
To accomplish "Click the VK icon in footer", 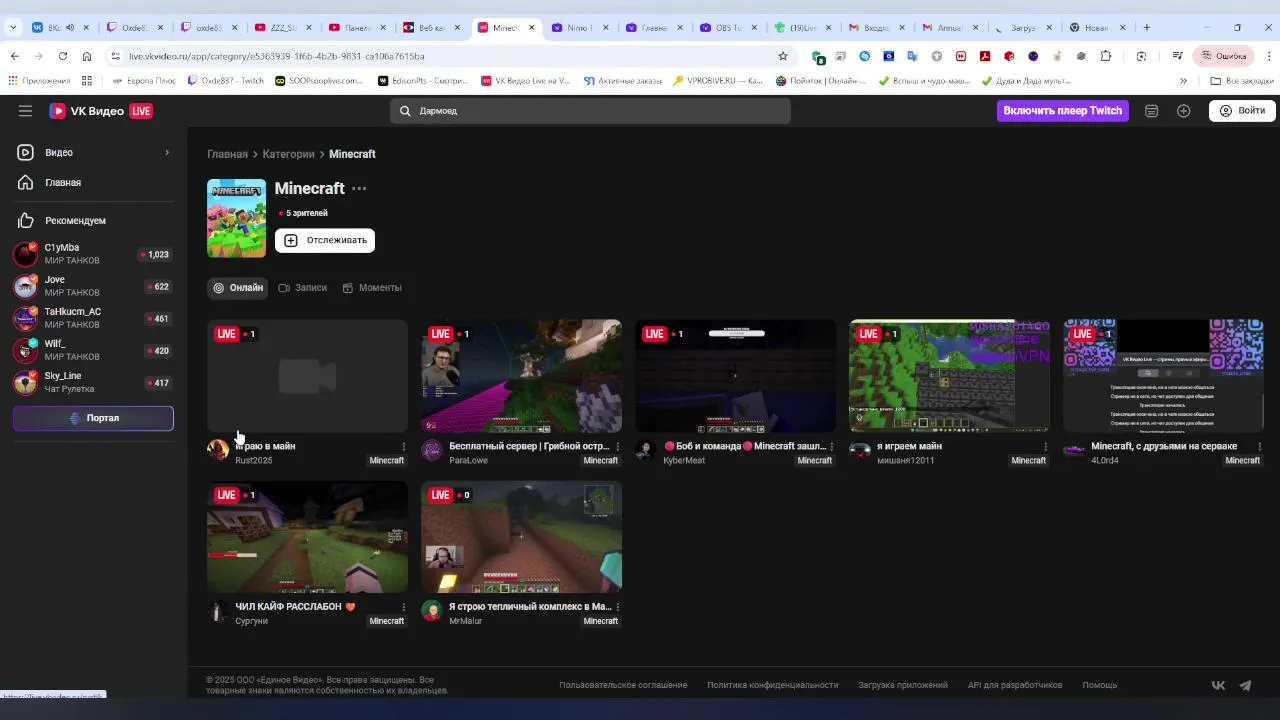I will 1218,685.
